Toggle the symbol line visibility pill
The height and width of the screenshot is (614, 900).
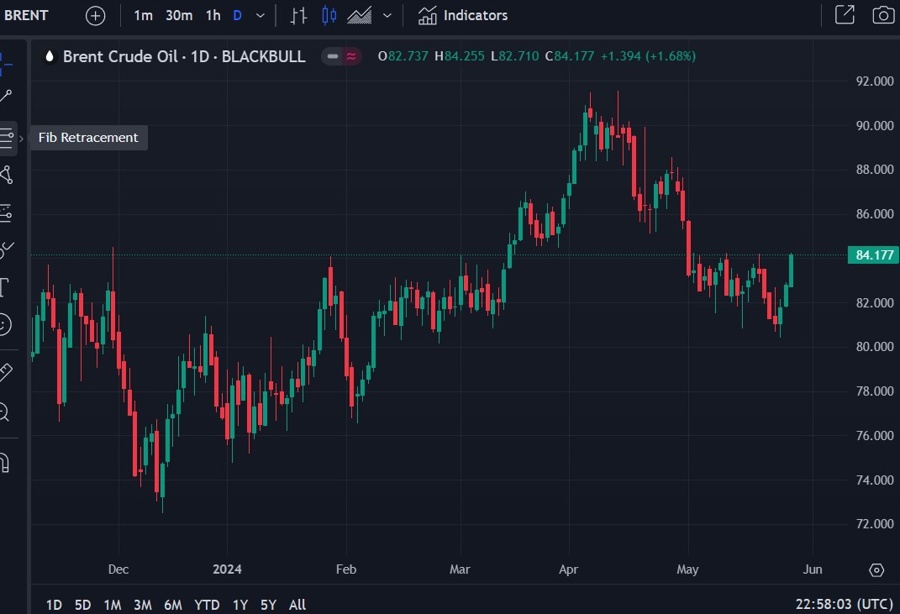[x=332, y=56]
